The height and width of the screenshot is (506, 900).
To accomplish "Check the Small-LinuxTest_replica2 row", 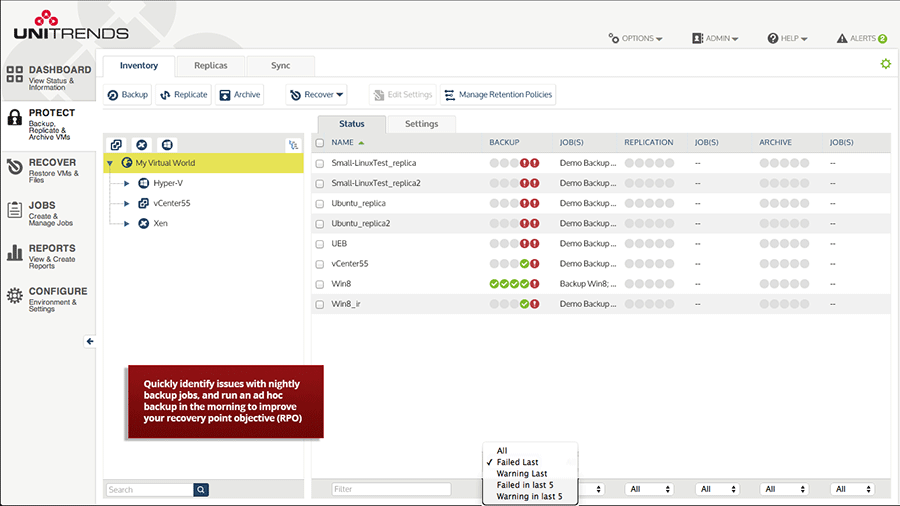I will pyautogui.click(x=320, y=184).
